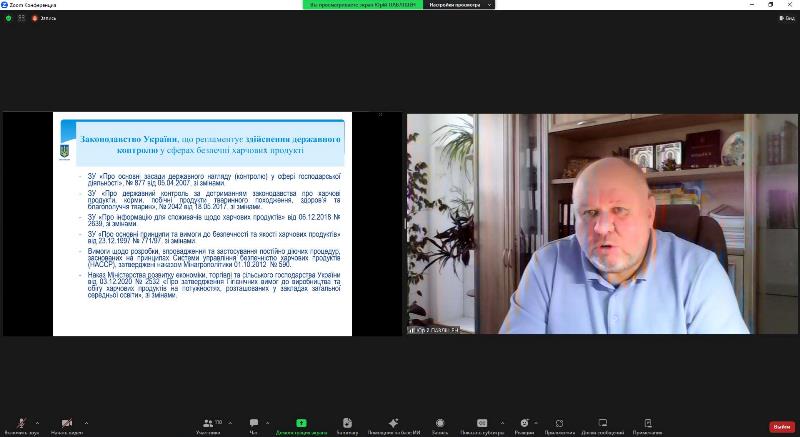
Task: Click the speaker name label on video
Action: 434,330
